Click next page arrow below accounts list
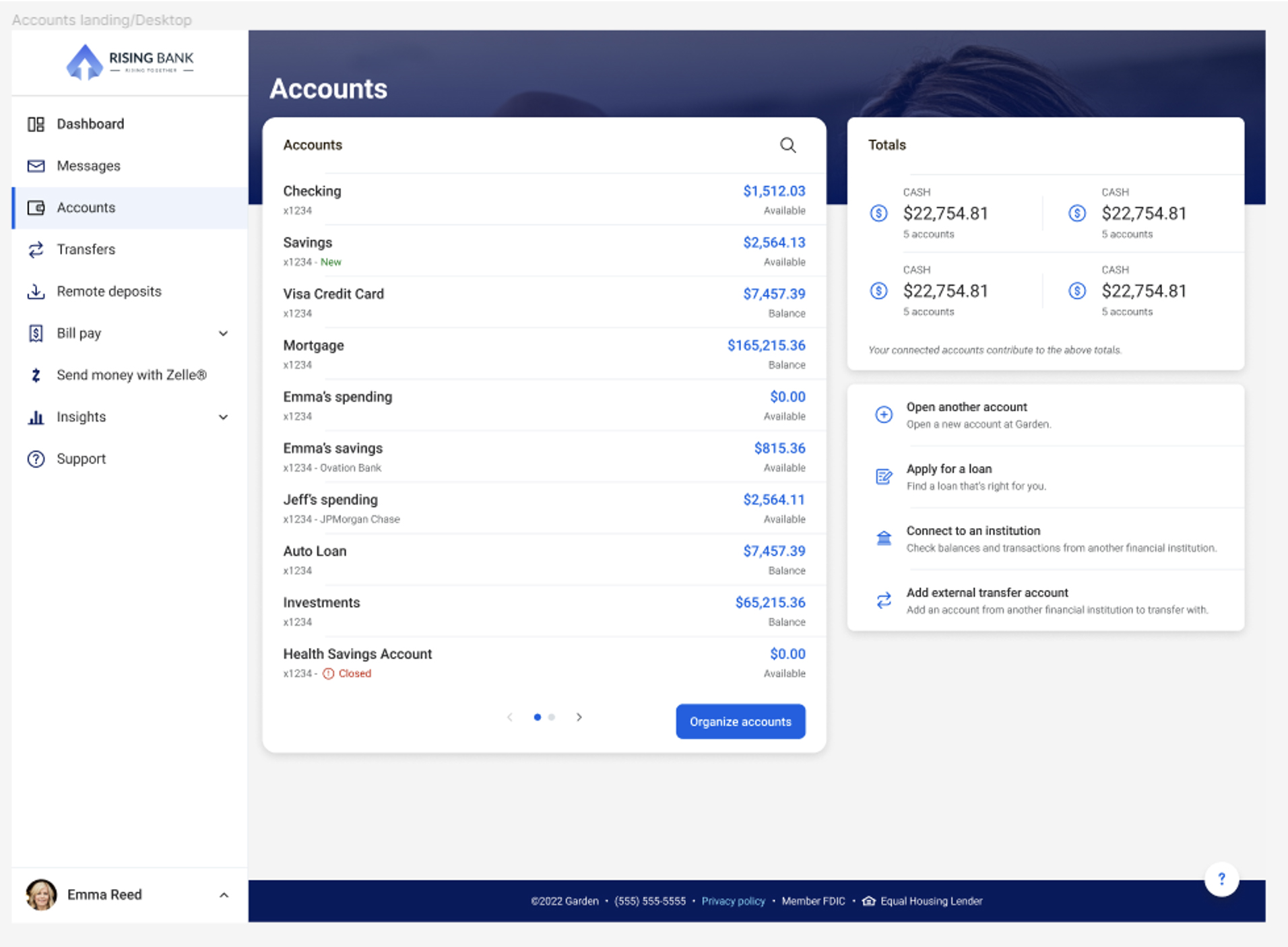The image size is (1288, 947). click(x=579, y=717)
